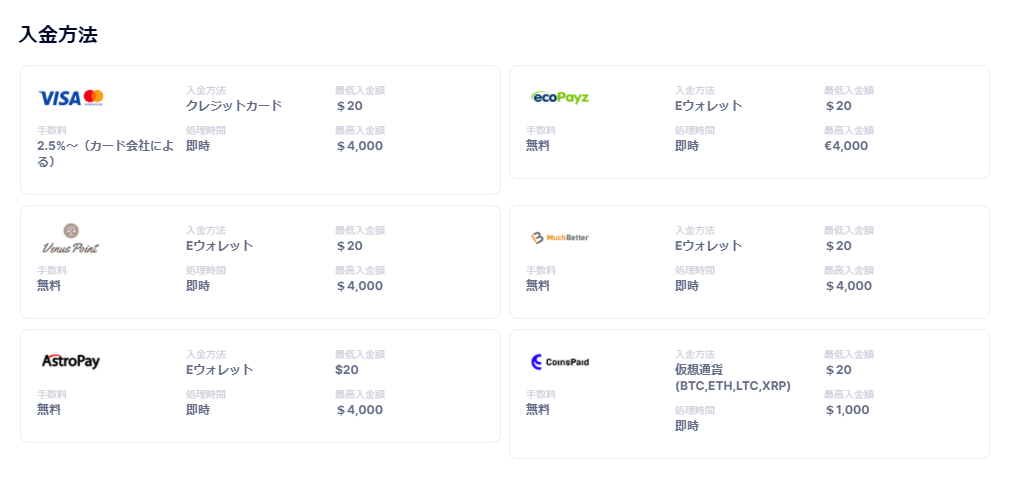Click 無料 fee in the Venus Point card
Viewport: 1024px width, 492px height.
coord(49,286)
